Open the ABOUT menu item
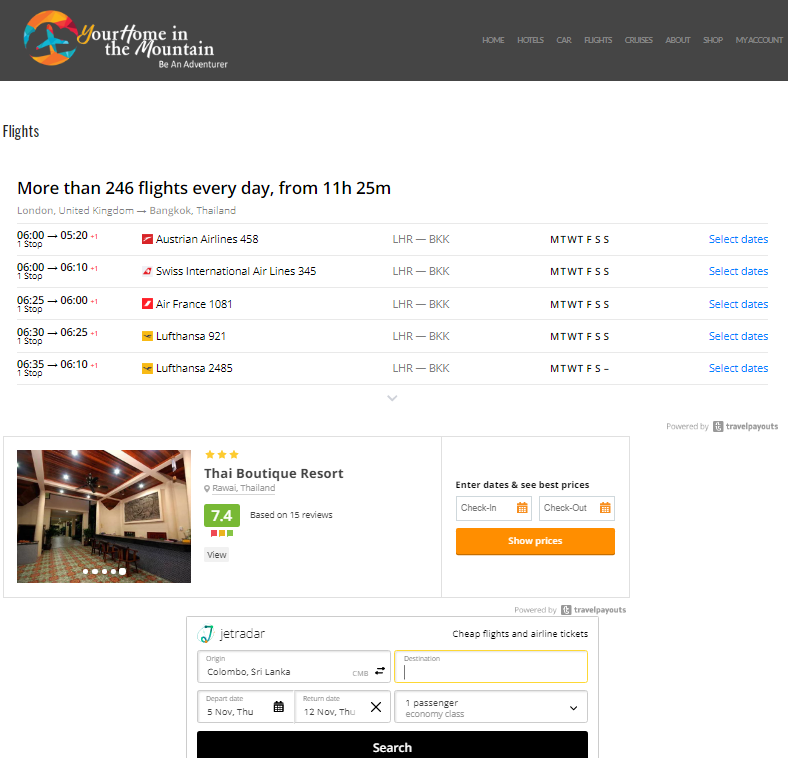The height and width of the screenshot is (758, 788). (677, 40)
